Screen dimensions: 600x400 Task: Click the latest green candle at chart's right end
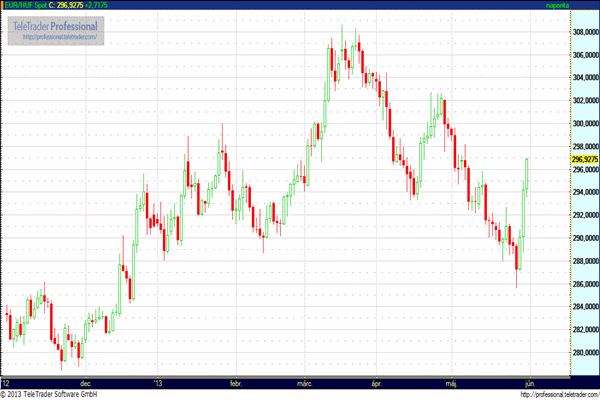pos(527,172)
